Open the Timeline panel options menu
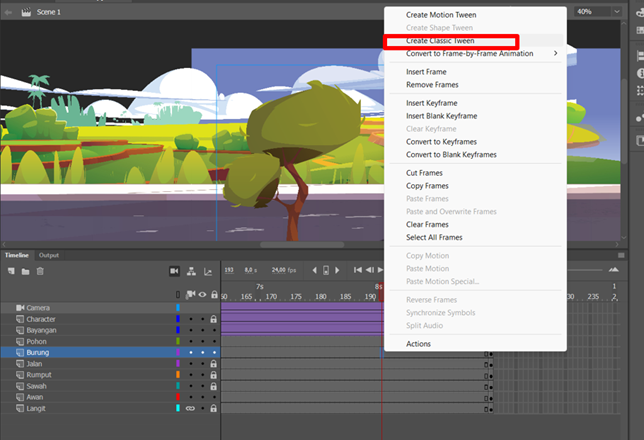644x440 pixels. click(621, 255)
